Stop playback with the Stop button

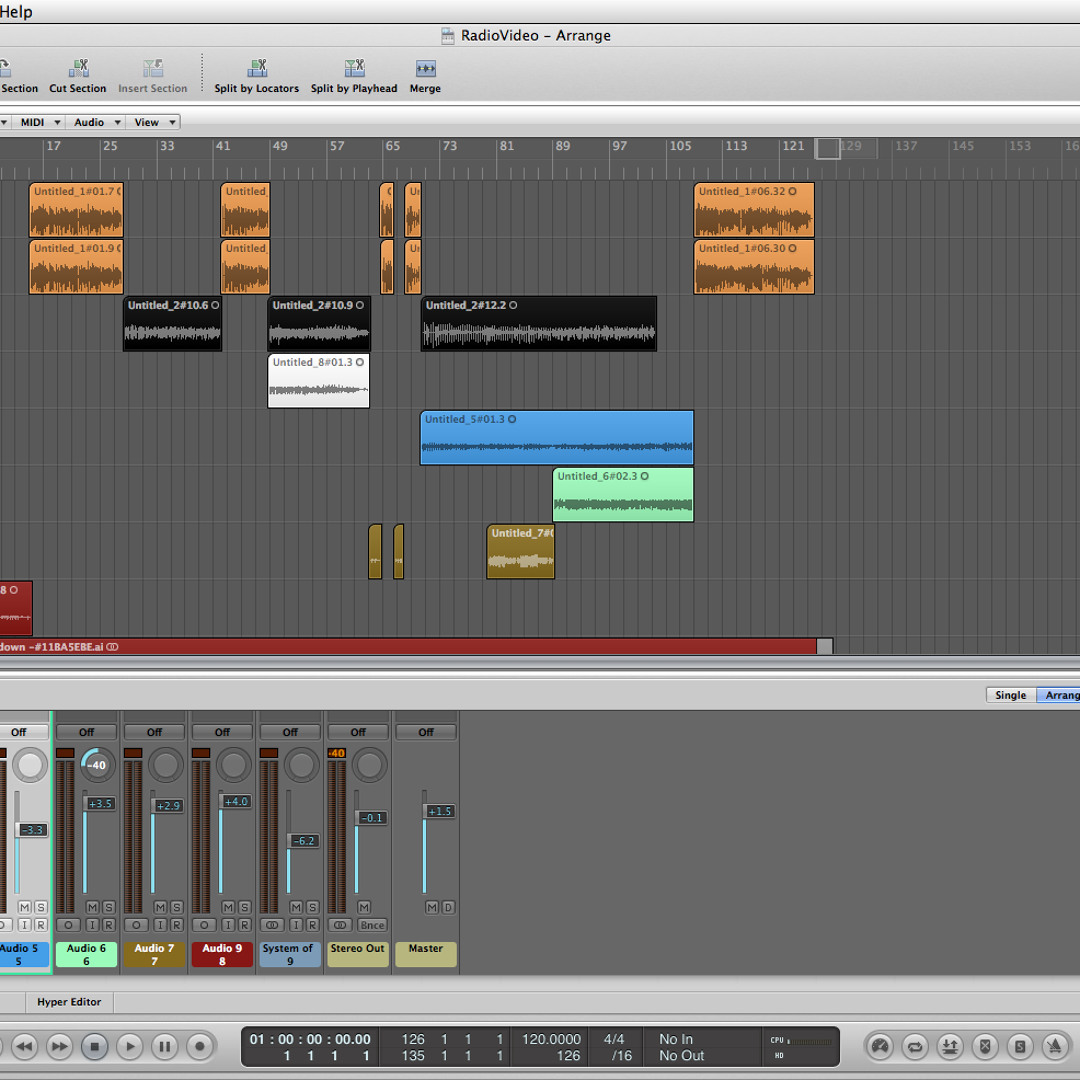(x=95, y=1047)
